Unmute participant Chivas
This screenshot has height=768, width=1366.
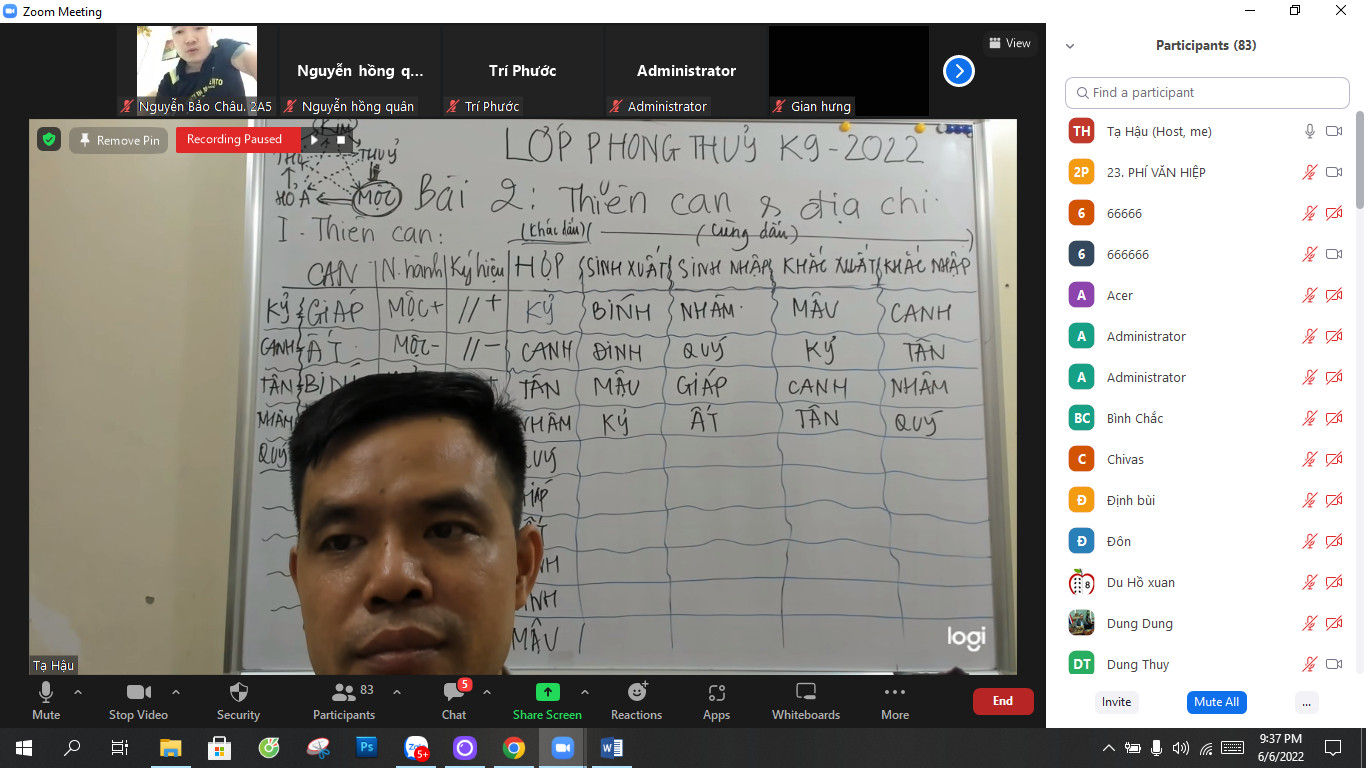1308,459
